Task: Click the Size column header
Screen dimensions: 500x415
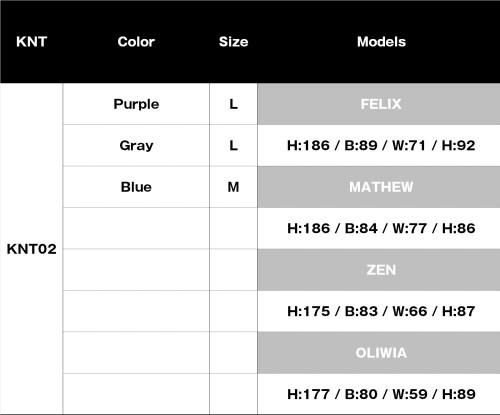Action: pos(233,42)
